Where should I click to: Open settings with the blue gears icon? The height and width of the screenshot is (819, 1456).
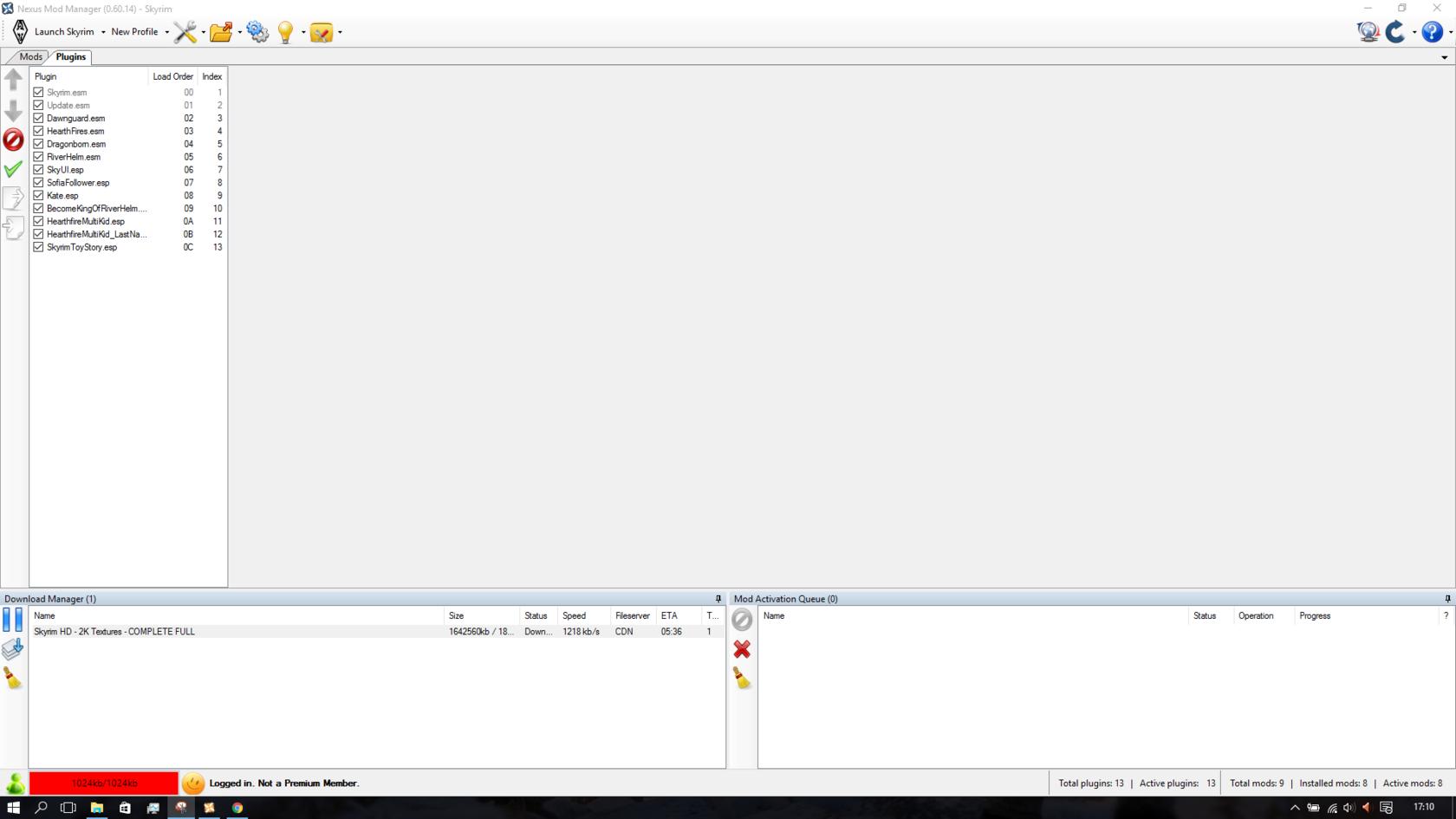click(x=257, y=32)
